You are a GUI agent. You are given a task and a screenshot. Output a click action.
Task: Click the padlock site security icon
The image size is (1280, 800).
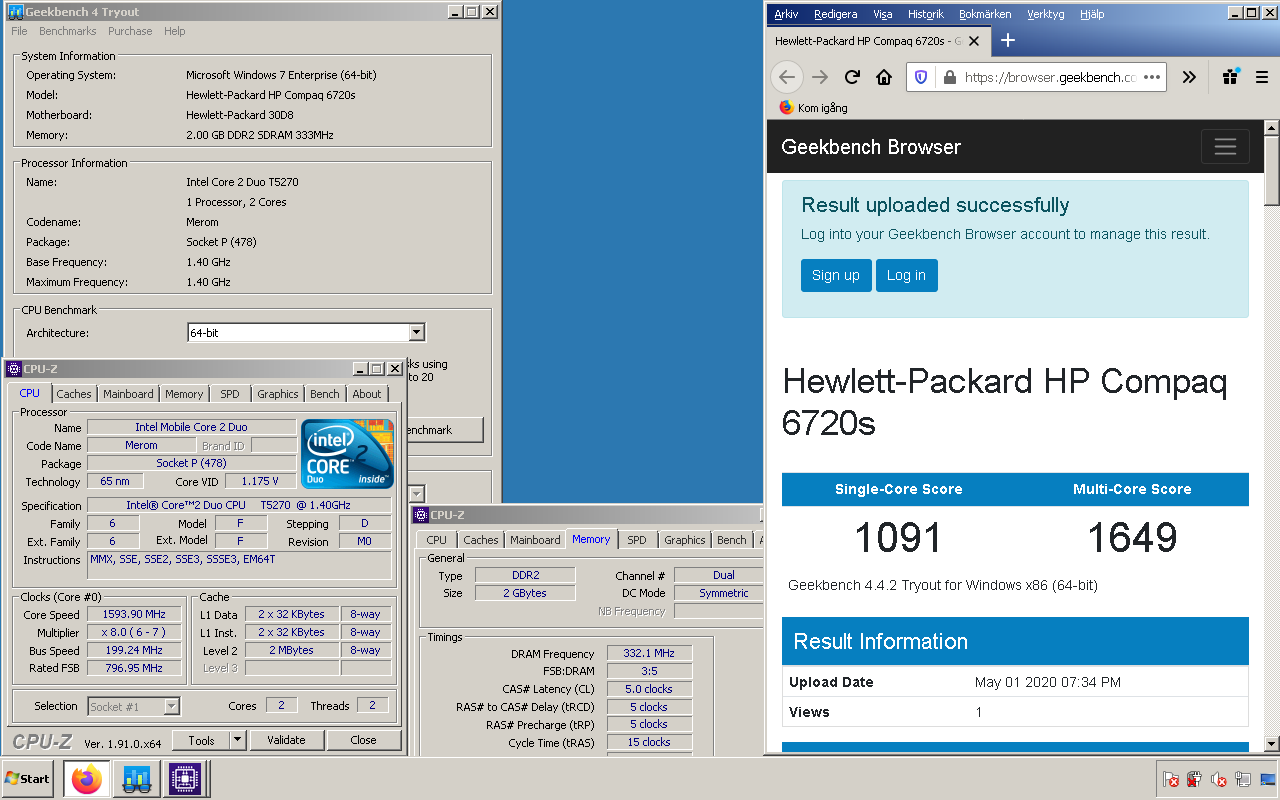pos(948,77)
